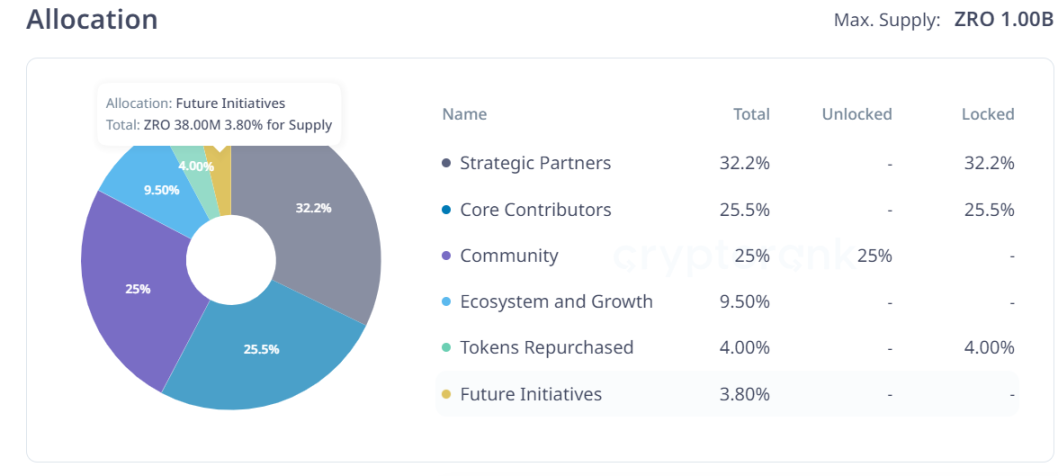The height and width of the screenshot is (476, 1058).
Task: Click the Name column header
Action: [464, 114]
